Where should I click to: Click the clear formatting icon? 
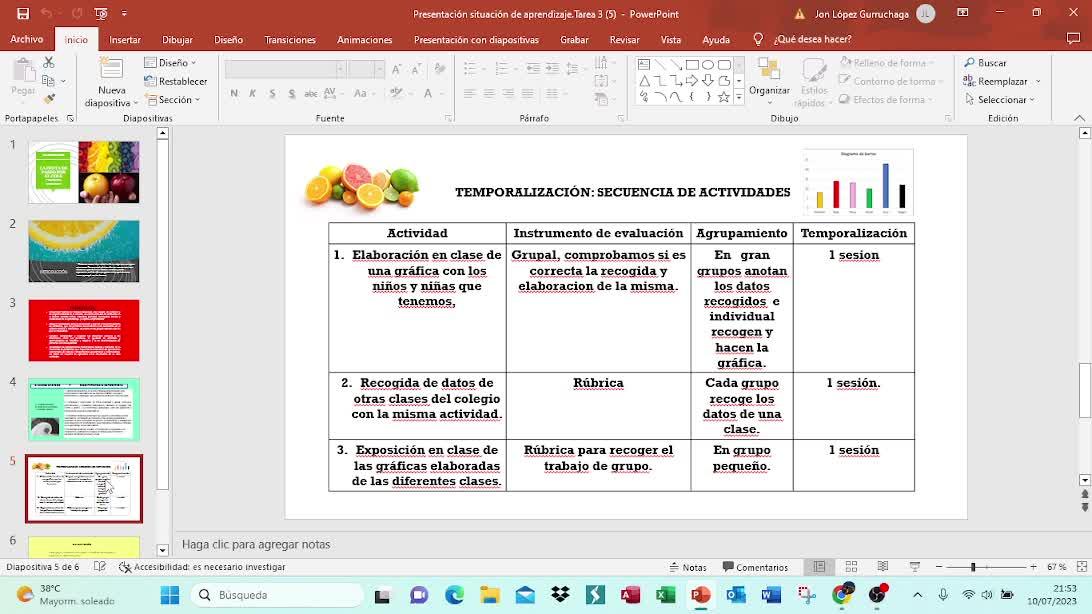coord(440,68)
